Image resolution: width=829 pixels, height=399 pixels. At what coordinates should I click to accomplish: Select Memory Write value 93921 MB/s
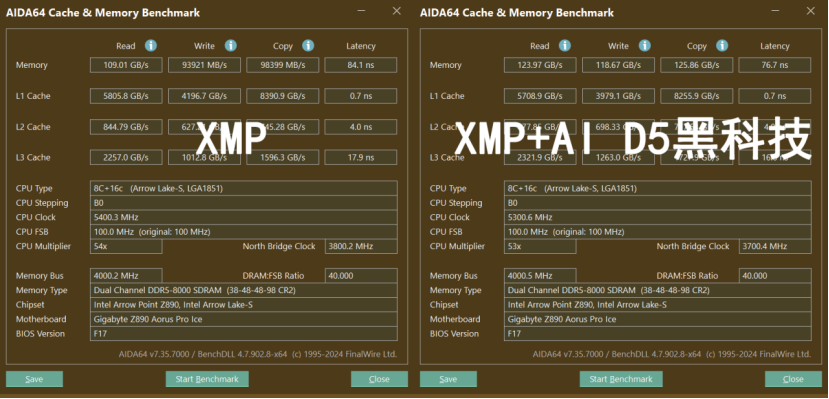(204, 65)
